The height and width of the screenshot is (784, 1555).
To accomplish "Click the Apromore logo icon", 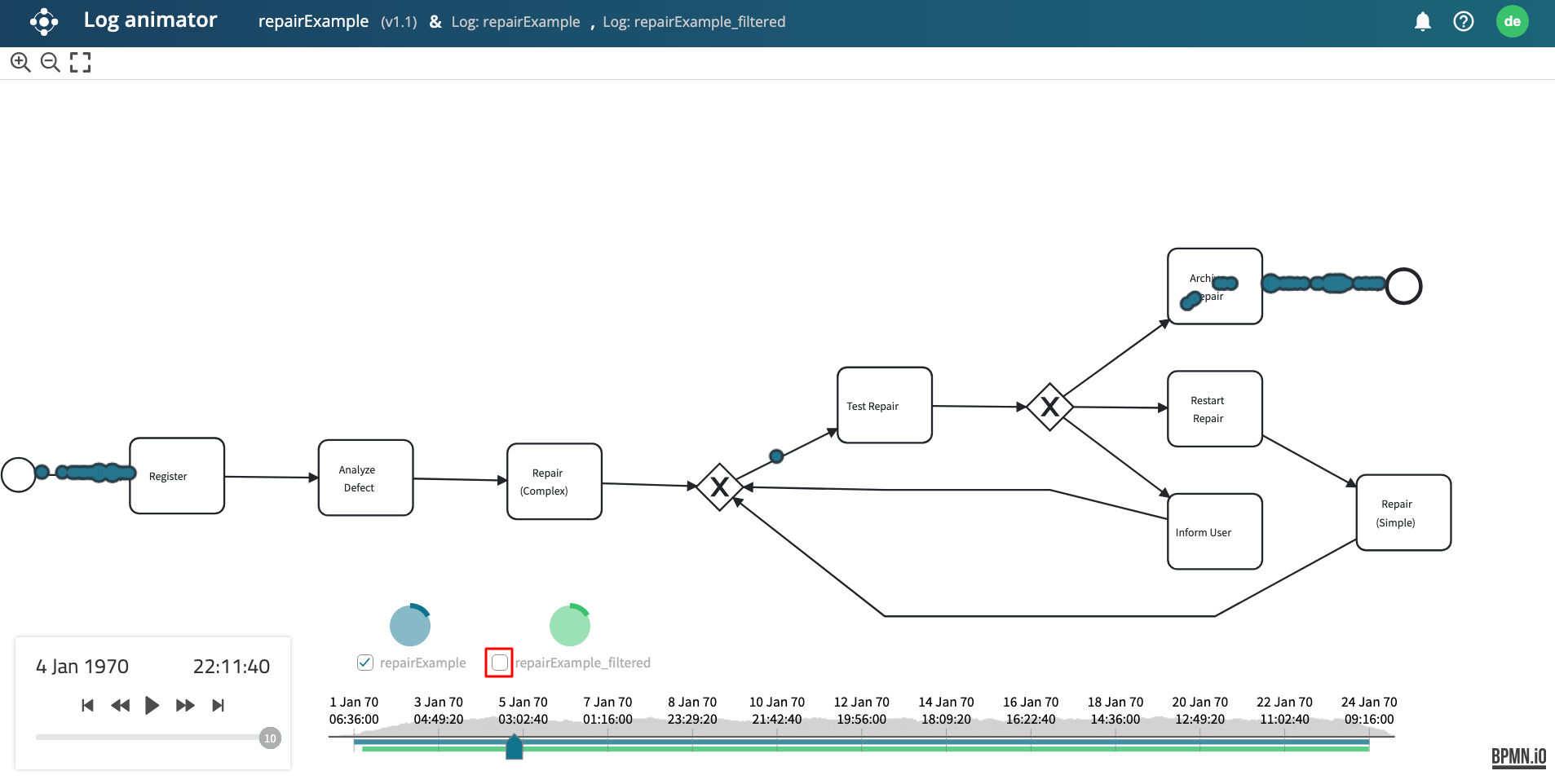I will pos(44,22).
